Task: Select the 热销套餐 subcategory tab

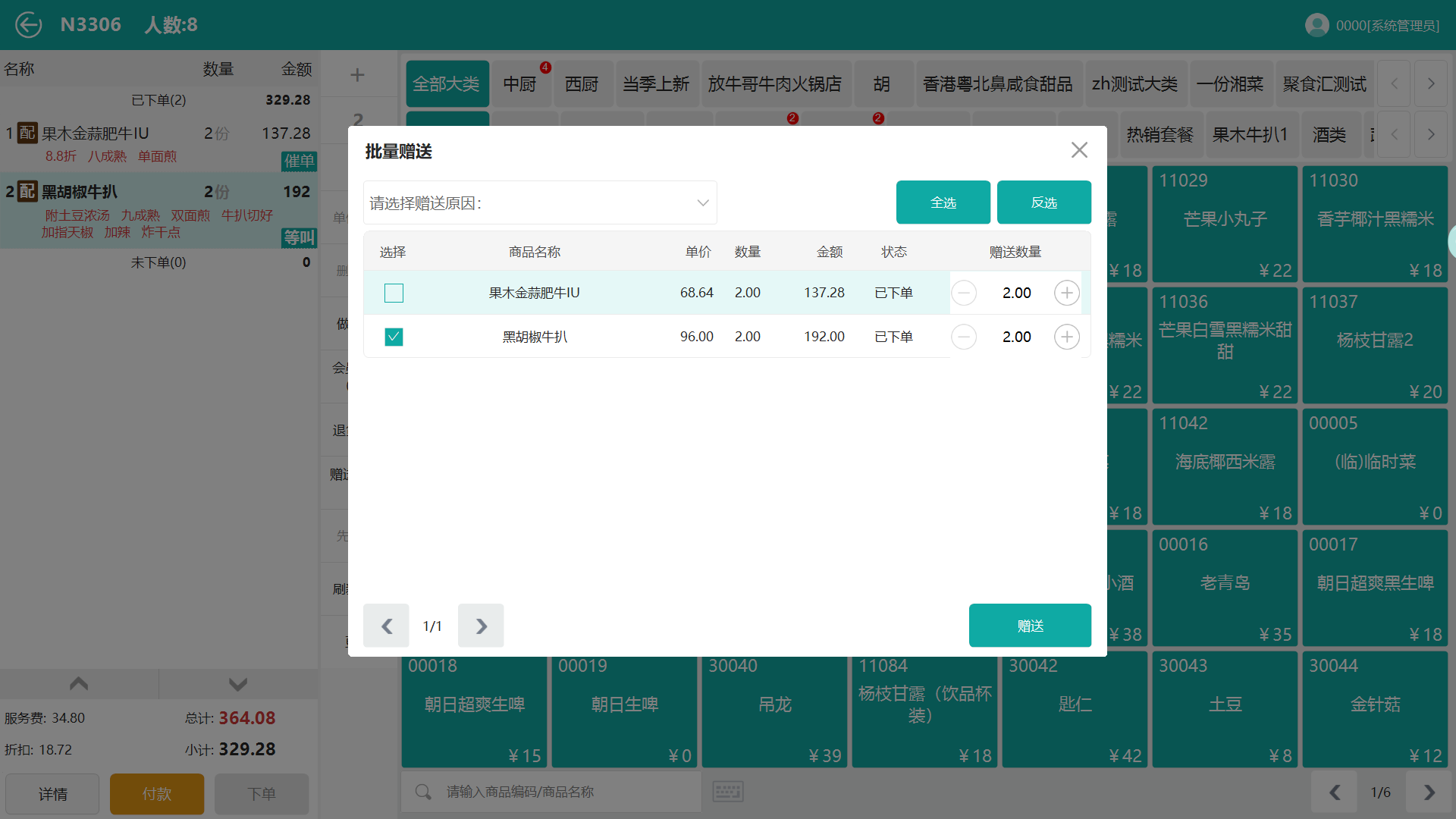Action: [x=1160, y=134]
